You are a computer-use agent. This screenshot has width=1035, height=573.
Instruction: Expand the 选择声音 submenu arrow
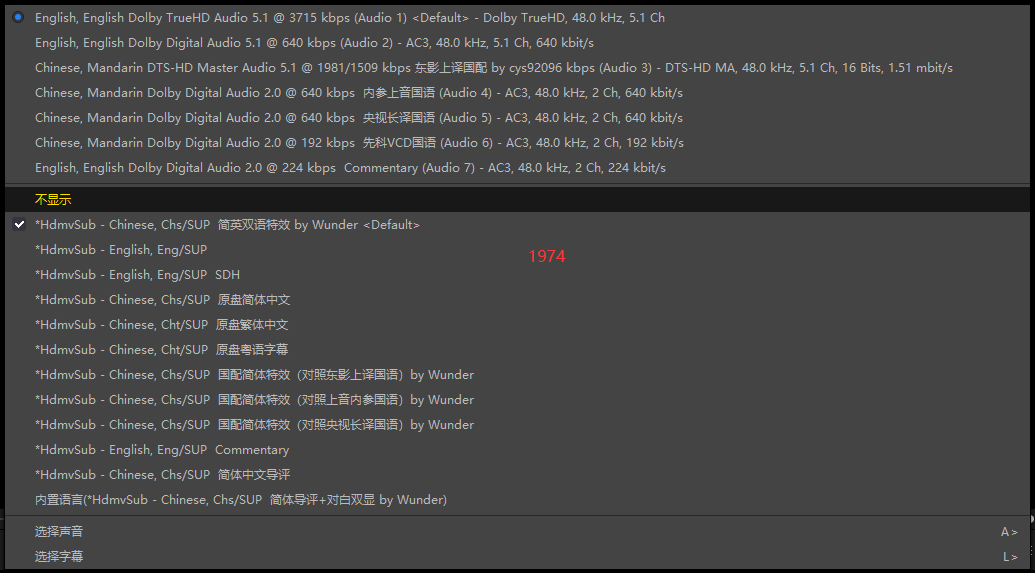click(1009, 532)
